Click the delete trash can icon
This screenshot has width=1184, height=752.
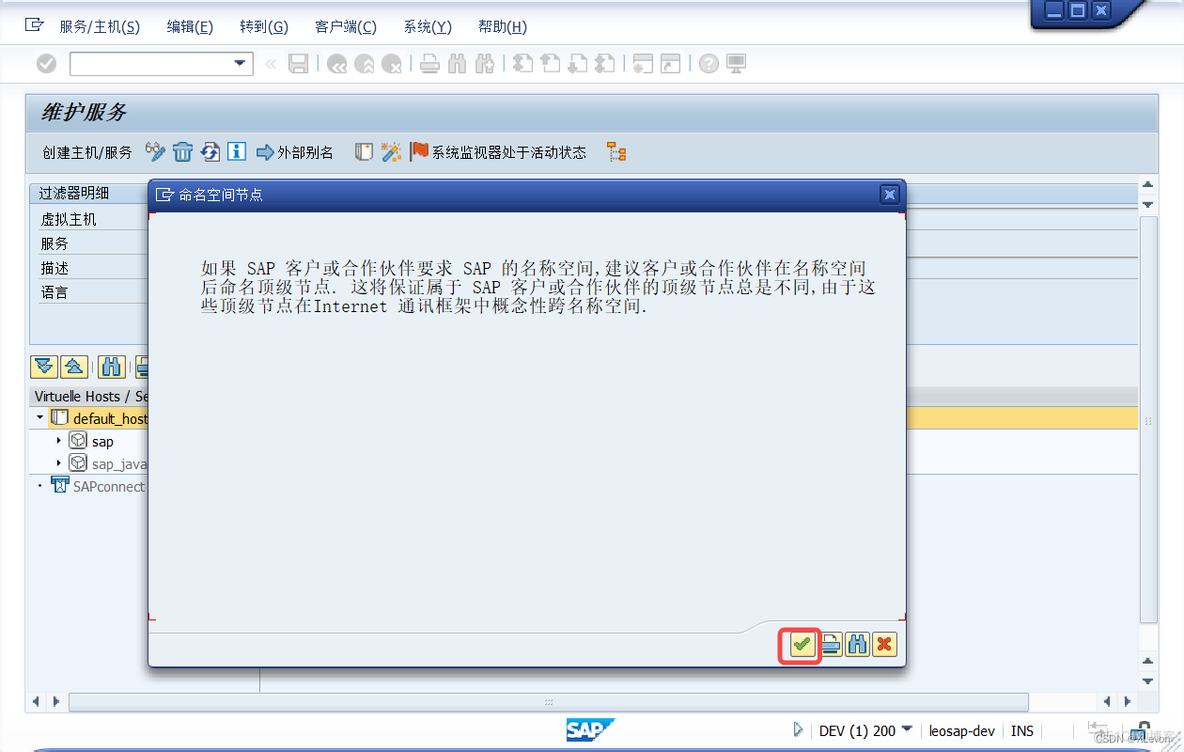[183, 153]
